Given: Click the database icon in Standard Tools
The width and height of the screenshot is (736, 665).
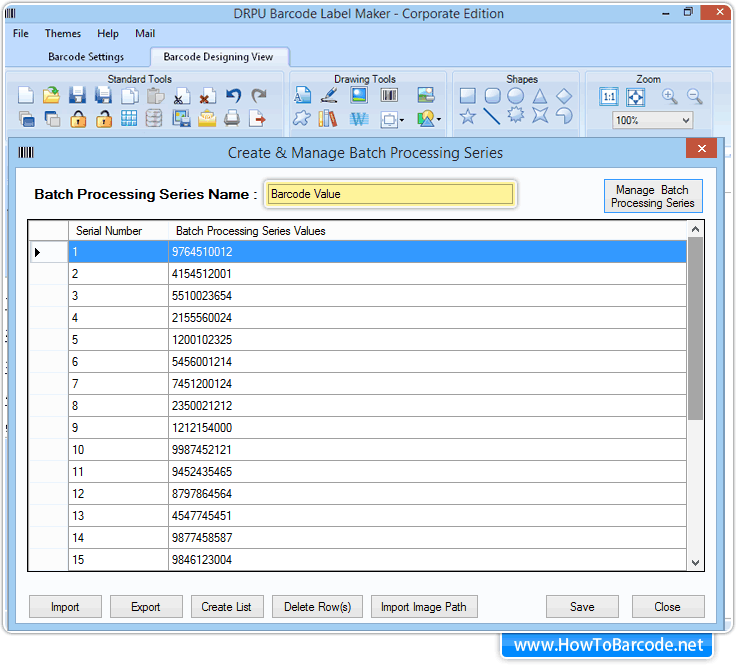Looking at the screenshot, I should pyautogui.click(x=154, y=119).
